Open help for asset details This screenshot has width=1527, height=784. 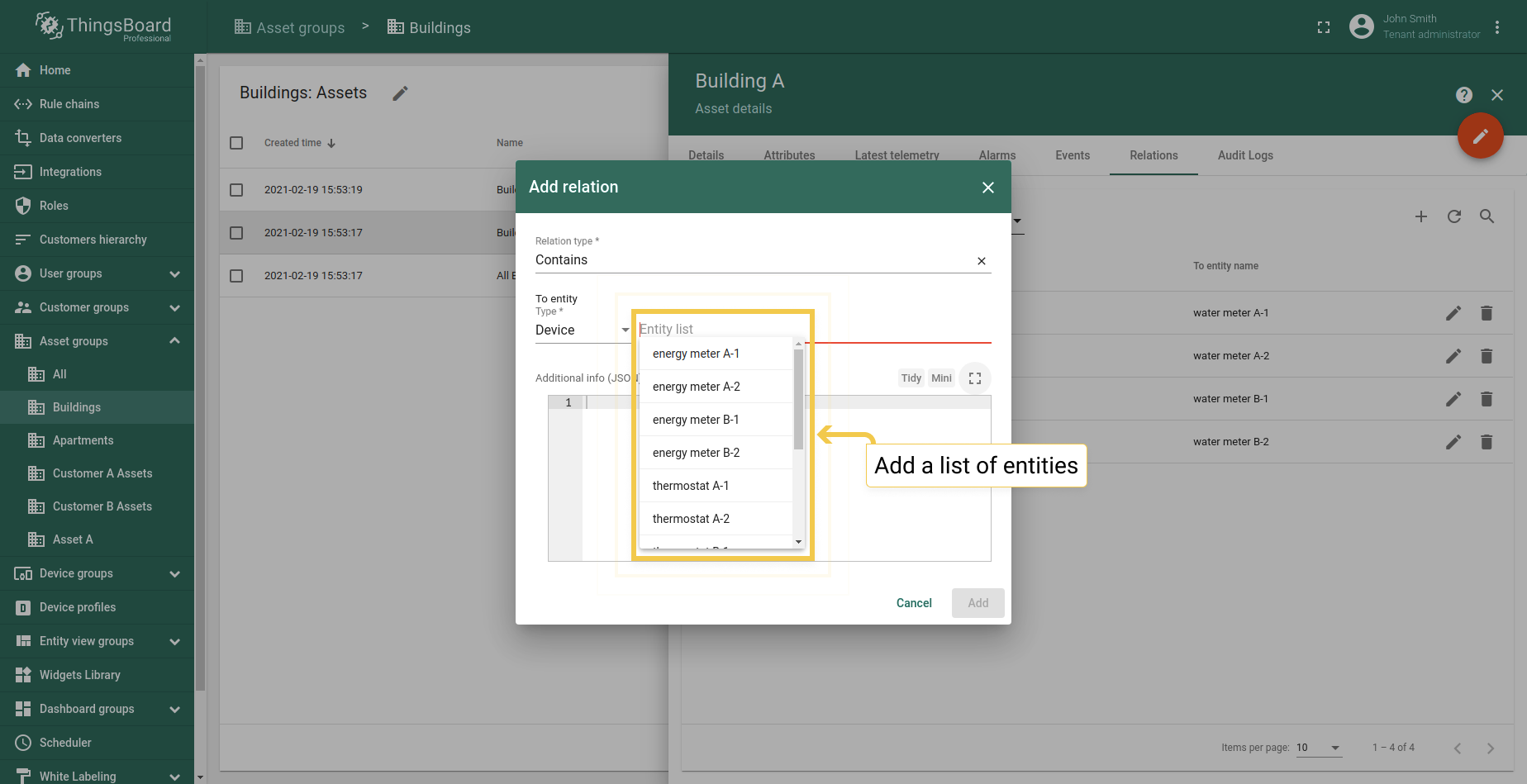tap(1463, 95)
